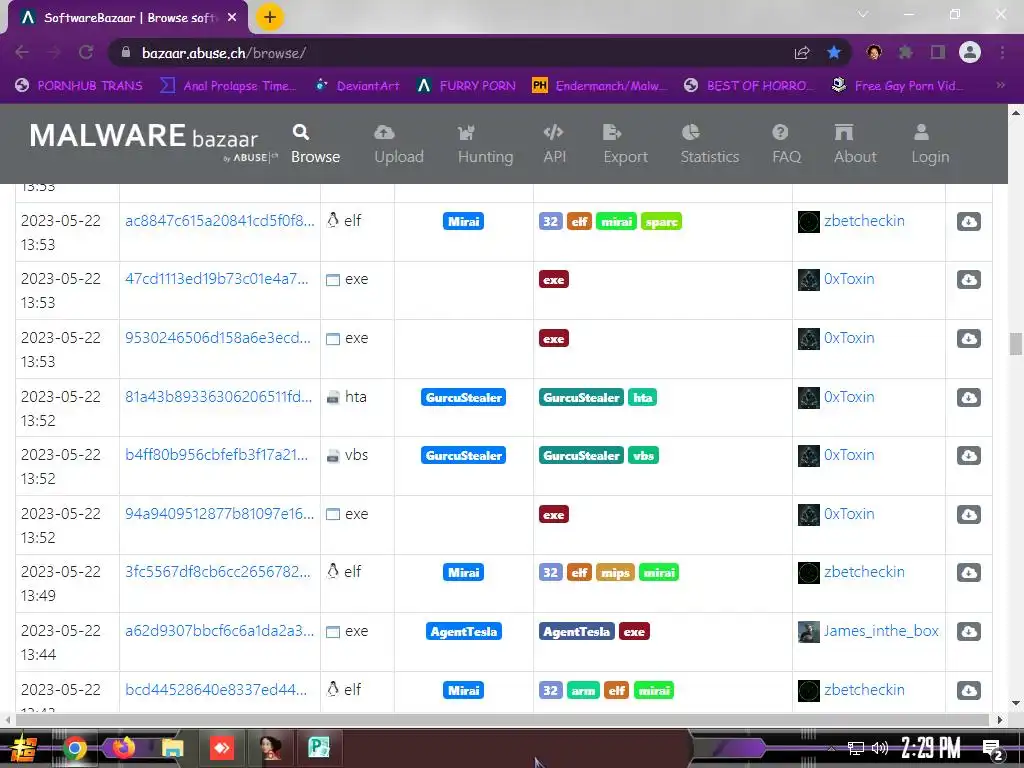Download sample ac8847c615a20841cd5f0f8

(968, 221)
